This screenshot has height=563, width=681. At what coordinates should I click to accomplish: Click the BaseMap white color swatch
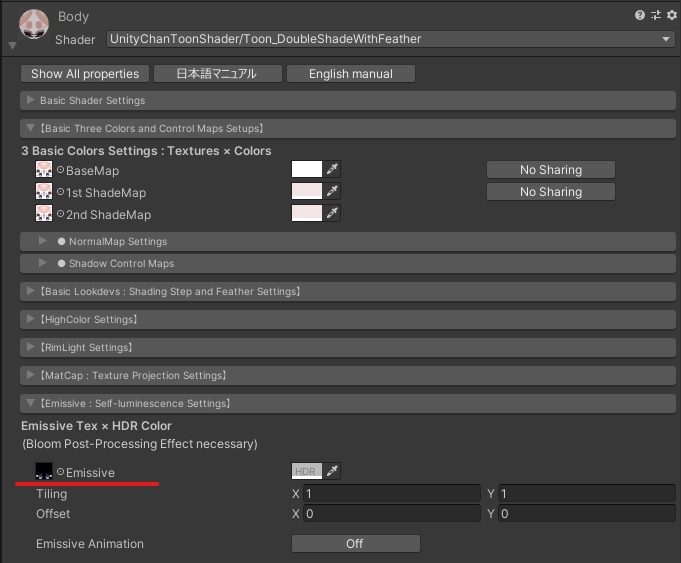point(306,170)
